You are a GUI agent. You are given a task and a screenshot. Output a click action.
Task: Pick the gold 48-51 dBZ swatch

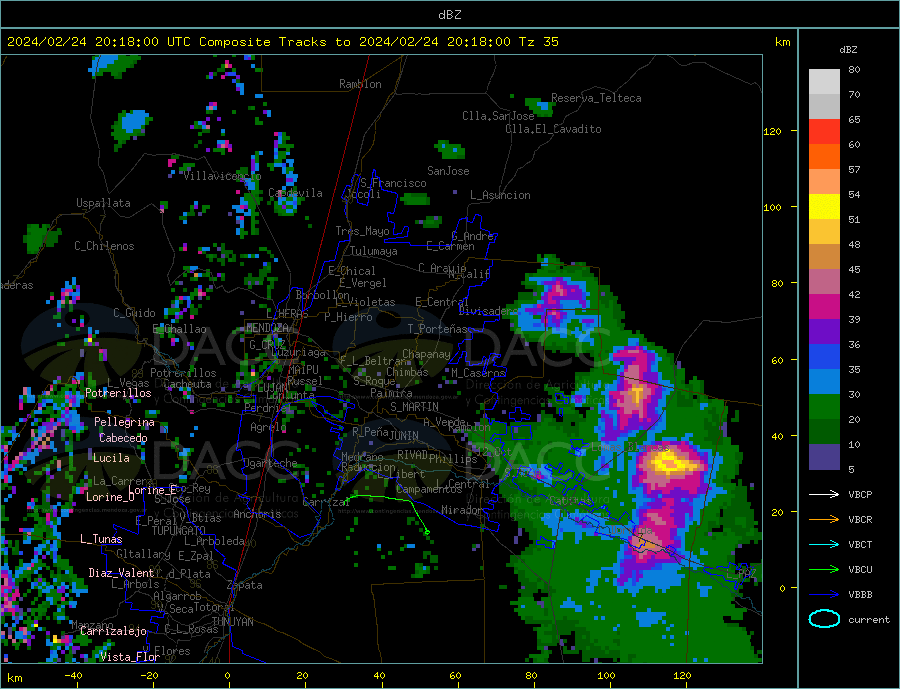click(x=824, y=232)
